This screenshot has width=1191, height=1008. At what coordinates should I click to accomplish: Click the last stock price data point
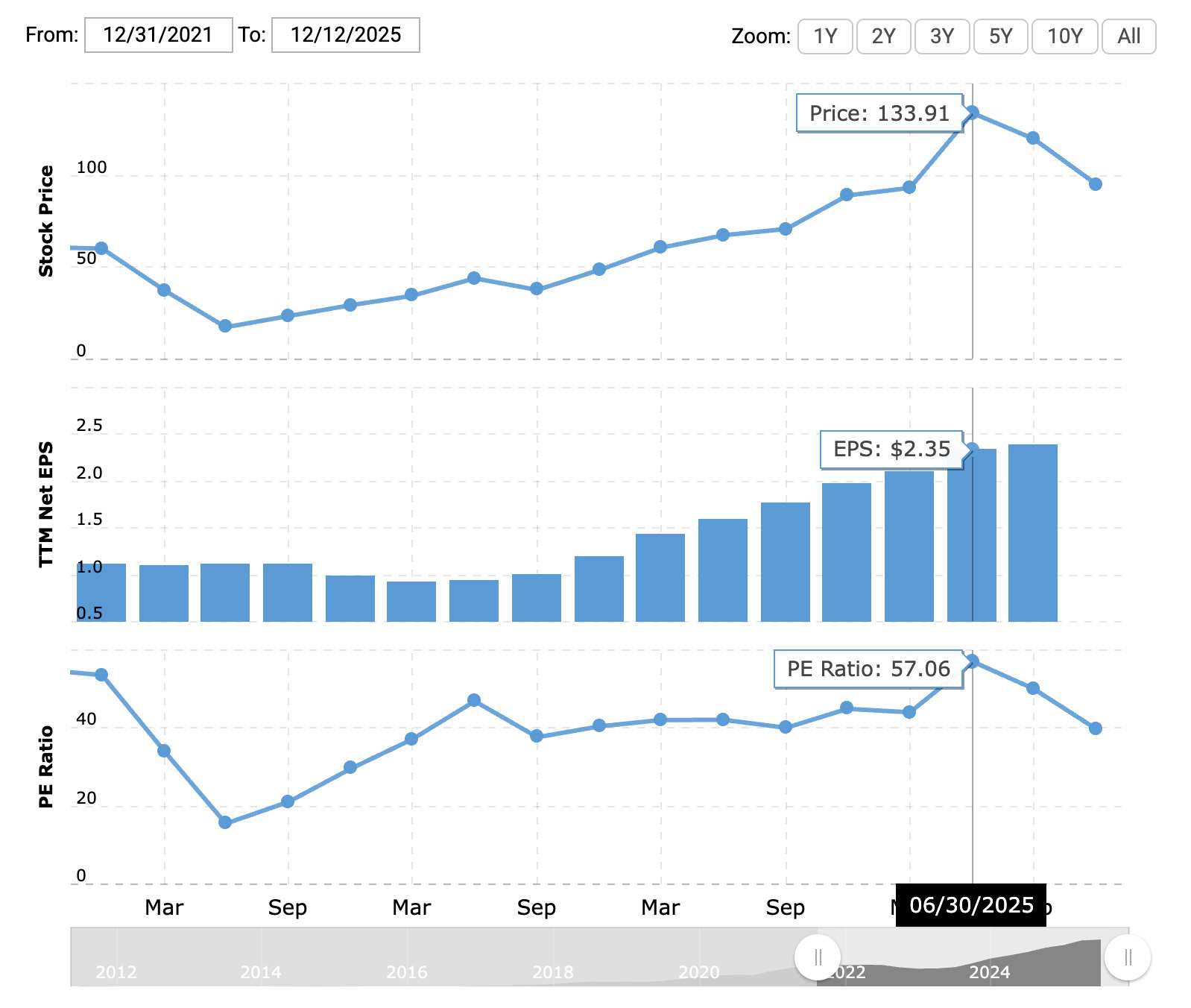(x=1095, y=184)
